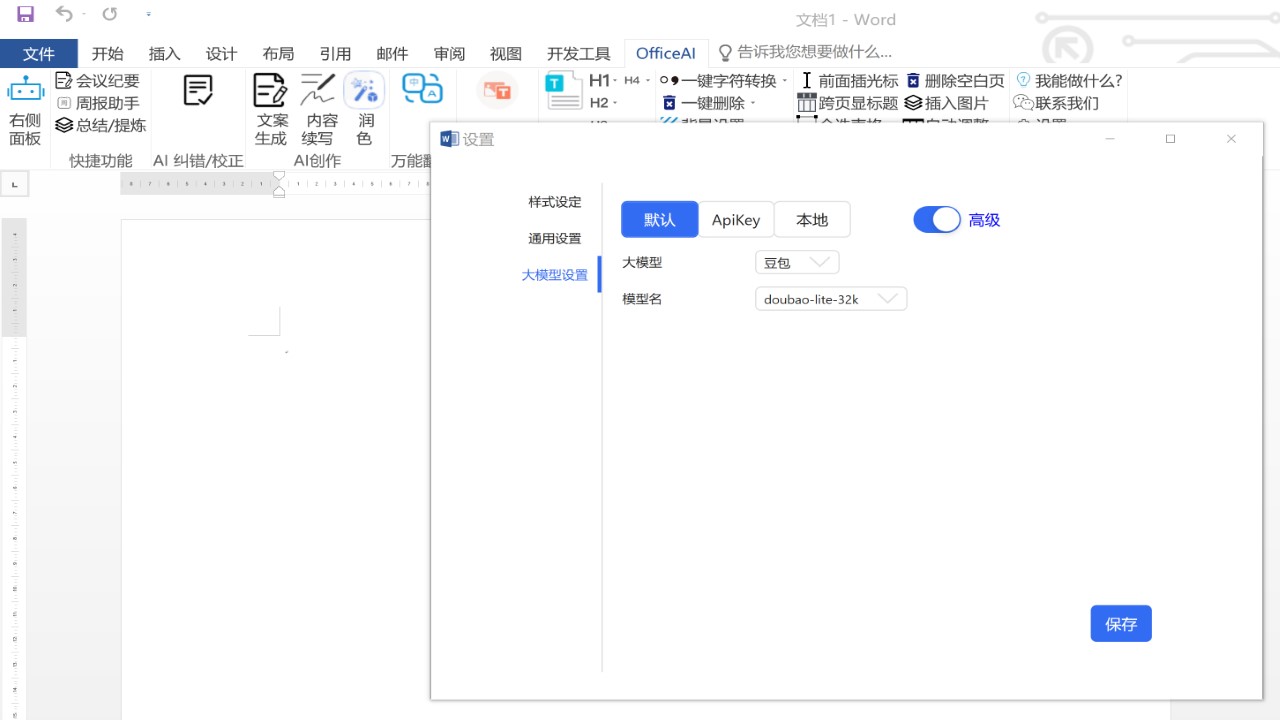Switch to ApiKey configuration mode
The height and width of the screenshot is (720, 1280).
[736, 219]
